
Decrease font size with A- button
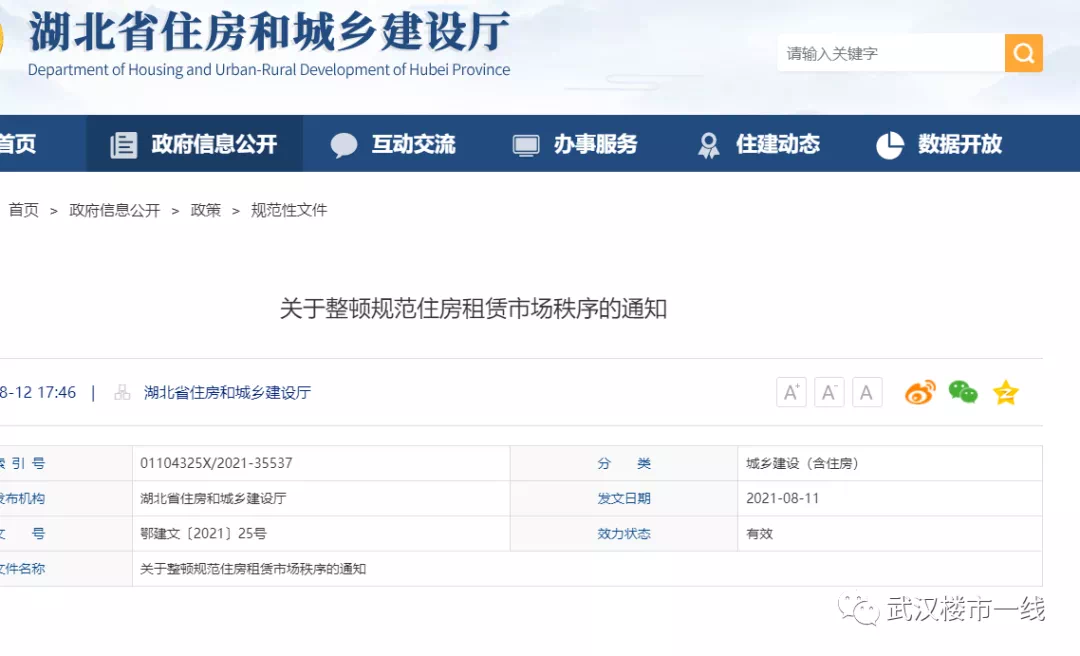(829, 393)
